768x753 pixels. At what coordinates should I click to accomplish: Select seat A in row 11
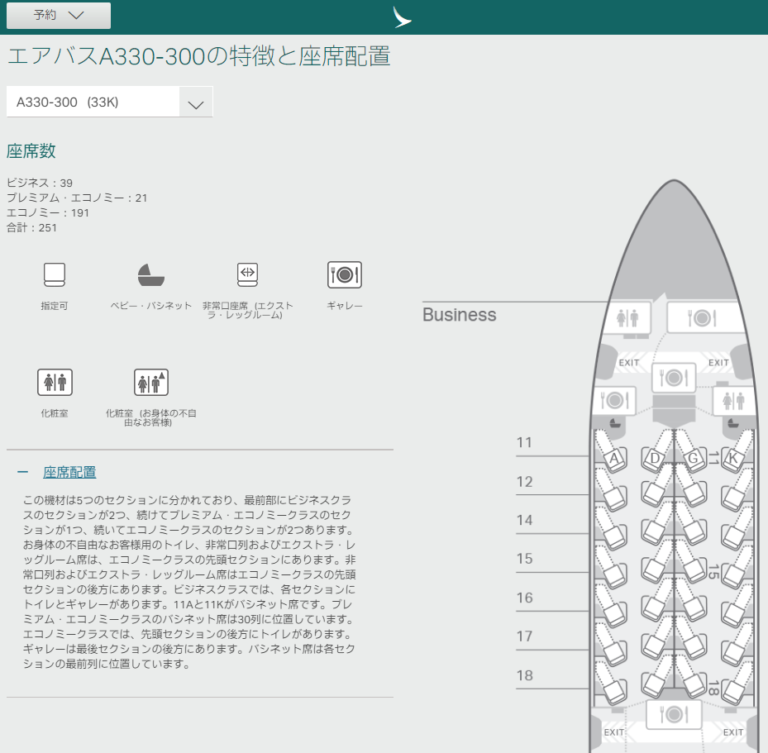click(x=614, y=458)
